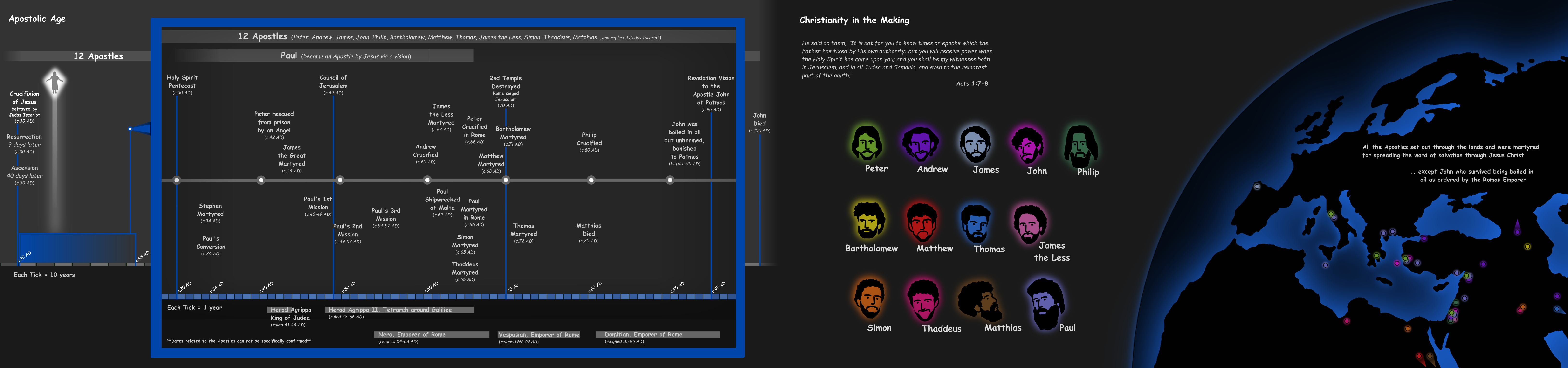Click the Herod Agrippa II tetrarch bar
Viewport: 1568px width, 368px height.
[399, 310]
